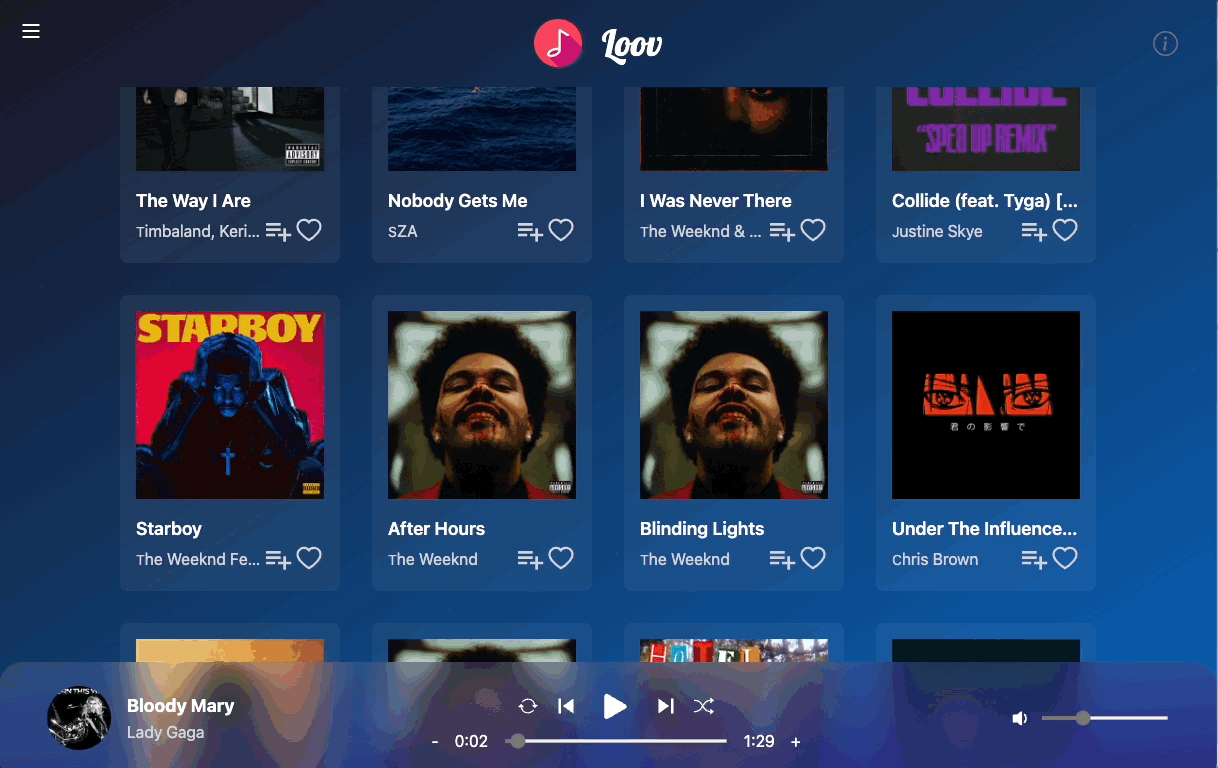Skip to next track
Viewport: 1218px width, 768px height.
pos(665,707)
